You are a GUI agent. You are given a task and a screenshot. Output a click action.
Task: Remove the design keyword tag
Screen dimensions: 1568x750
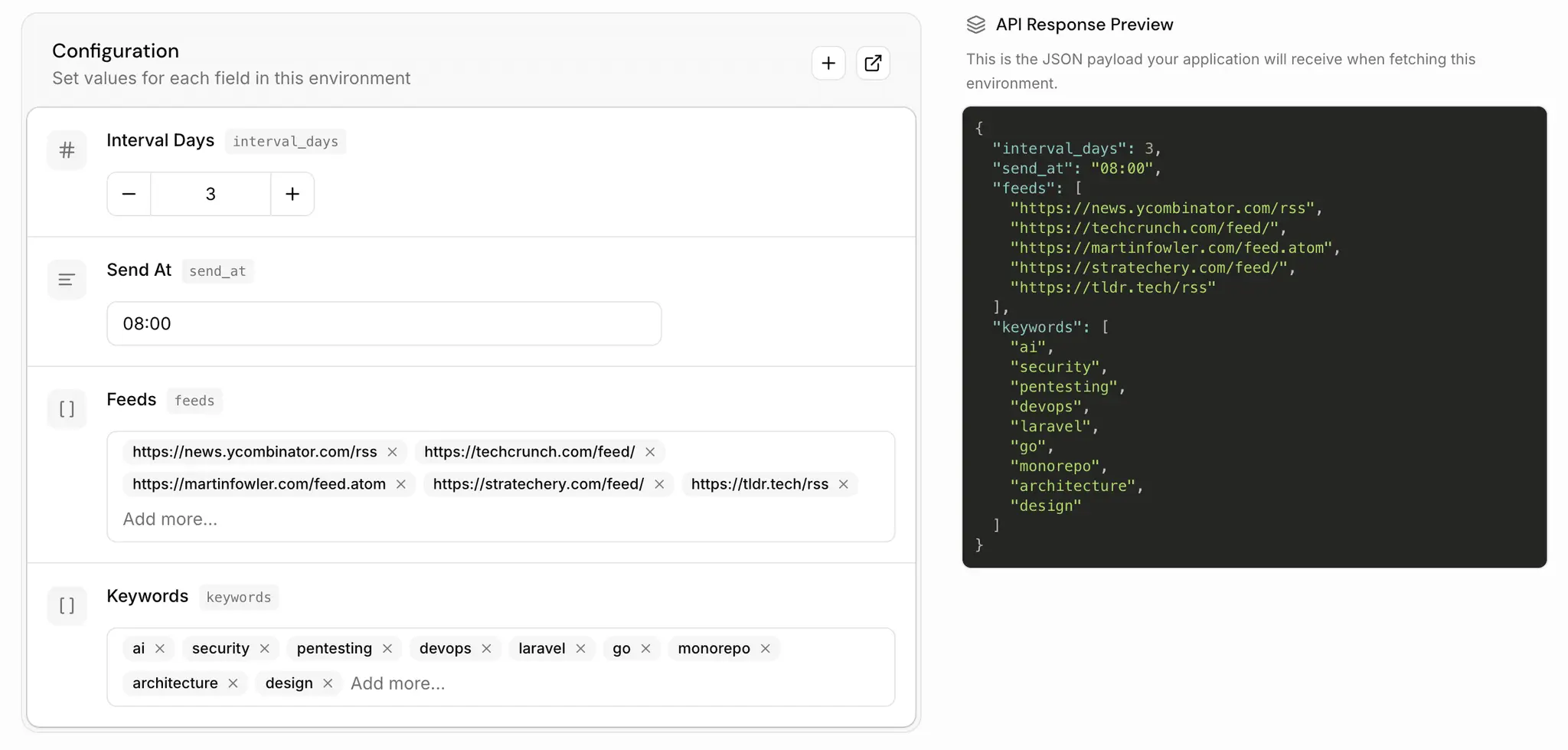(328, 683)
